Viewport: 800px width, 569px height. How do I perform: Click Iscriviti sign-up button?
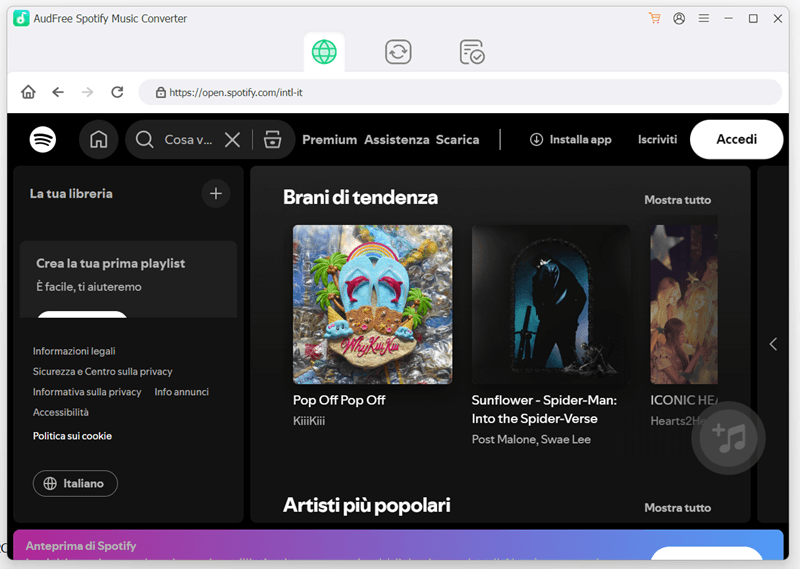pyautogui.click(x=657, y=139)
